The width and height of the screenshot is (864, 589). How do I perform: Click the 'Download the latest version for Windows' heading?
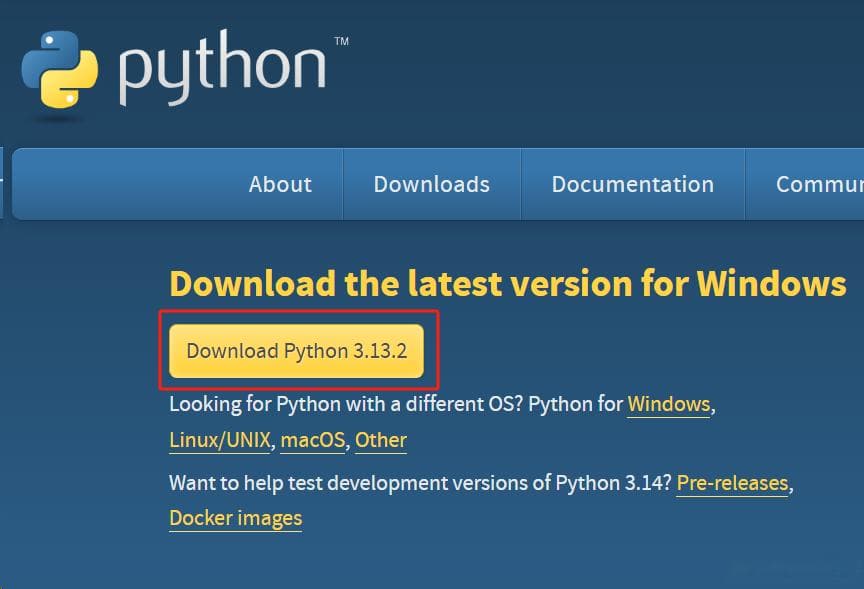(x=507, y=284)
